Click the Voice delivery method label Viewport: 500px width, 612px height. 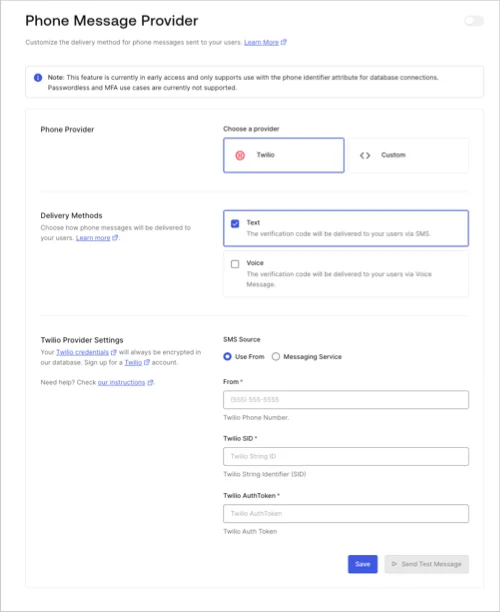[255, 263]
